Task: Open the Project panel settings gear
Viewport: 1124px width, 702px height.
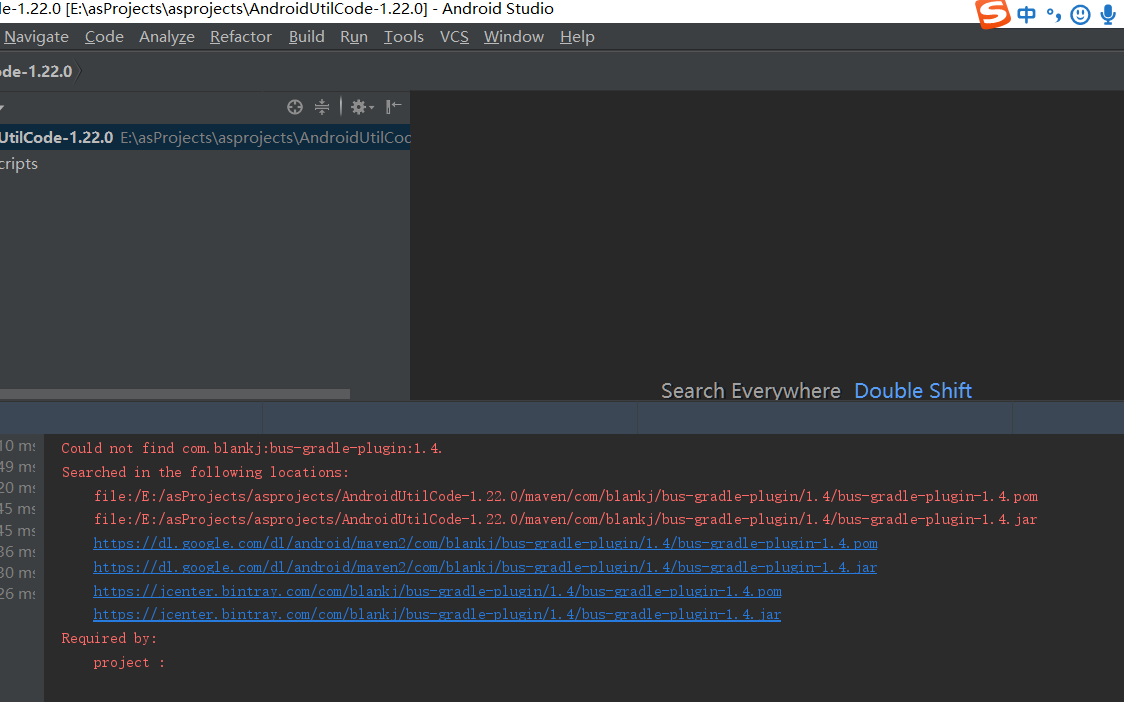Action: [x=357, y=107]
